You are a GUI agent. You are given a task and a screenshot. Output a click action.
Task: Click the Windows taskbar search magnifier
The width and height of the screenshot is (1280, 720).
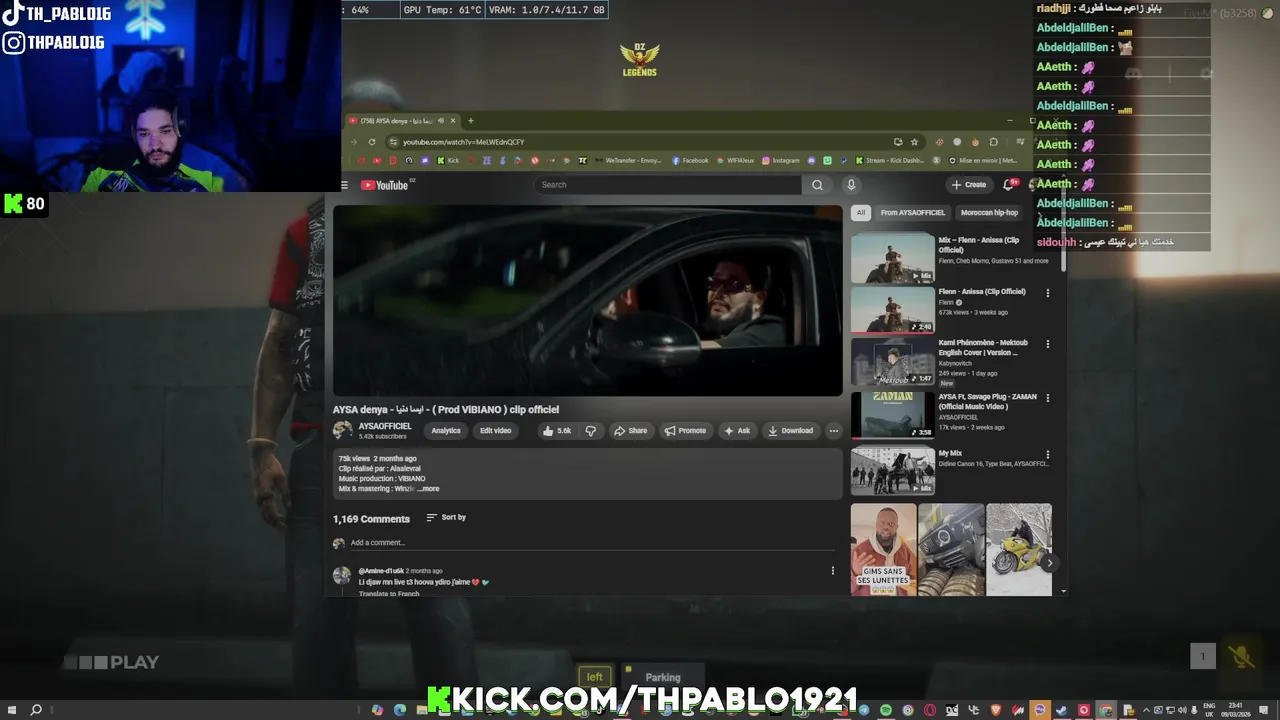[36, 710]
